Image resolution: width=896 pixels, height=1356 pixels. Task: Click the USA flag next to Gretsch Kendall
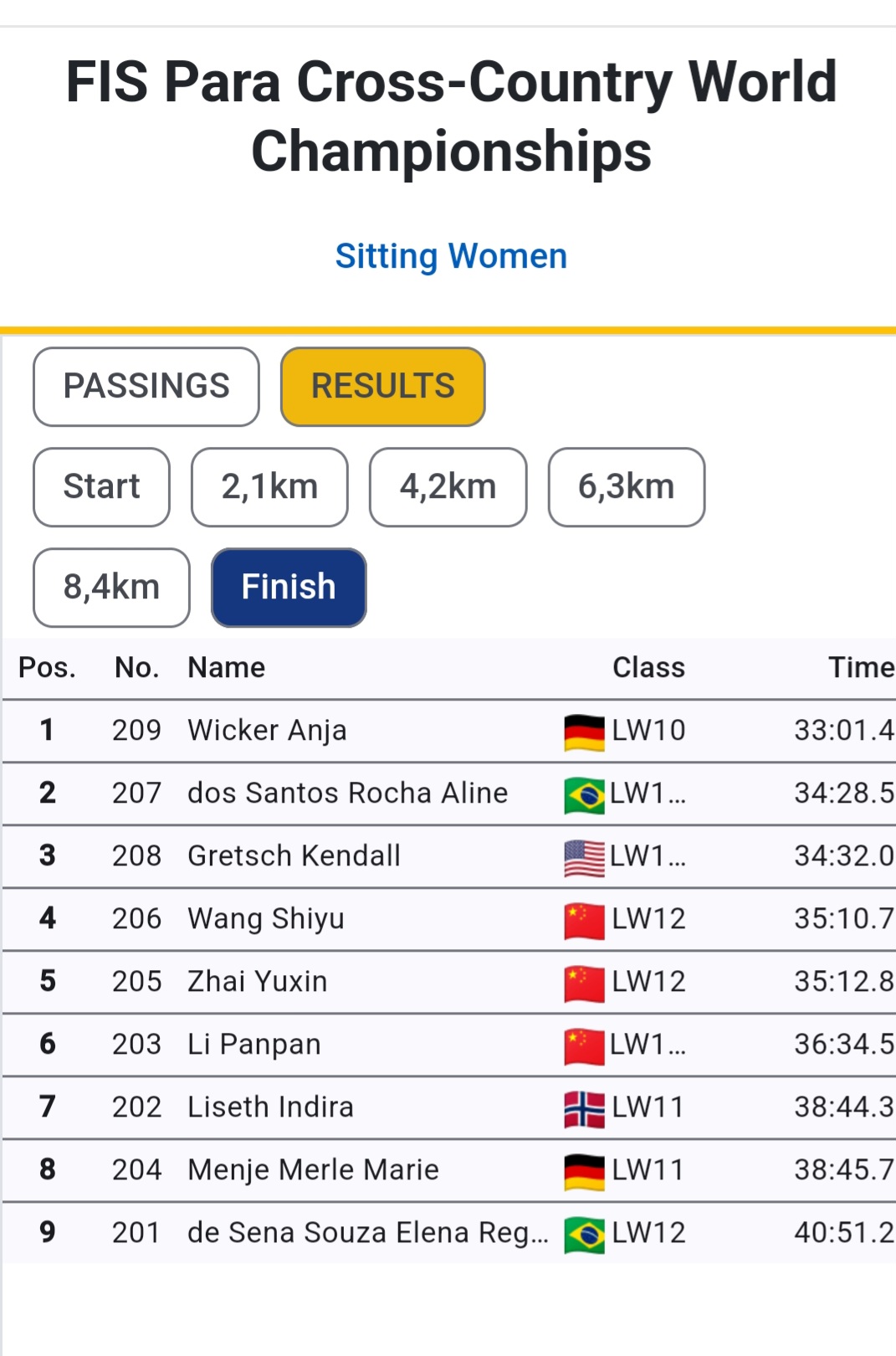click(584, 857)
